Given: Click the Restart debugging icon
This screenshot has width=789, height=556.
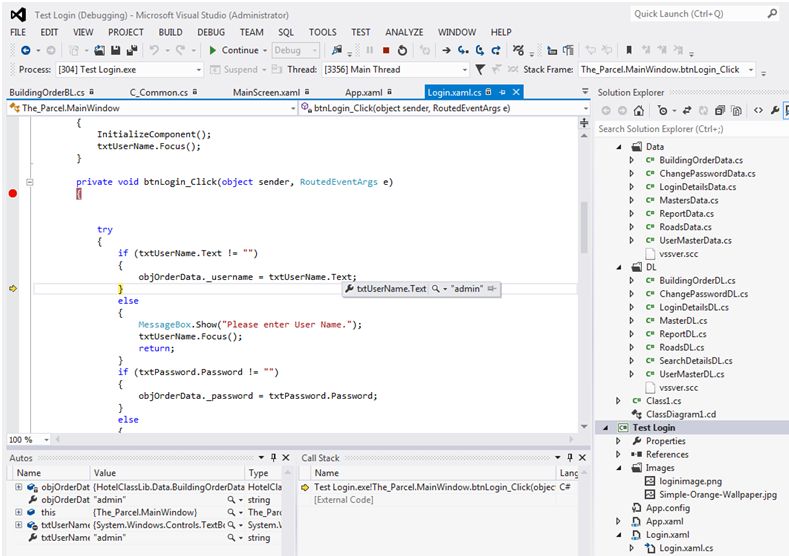Looking at the screenshot, I should pyautogui.click(x=402, y=50).
